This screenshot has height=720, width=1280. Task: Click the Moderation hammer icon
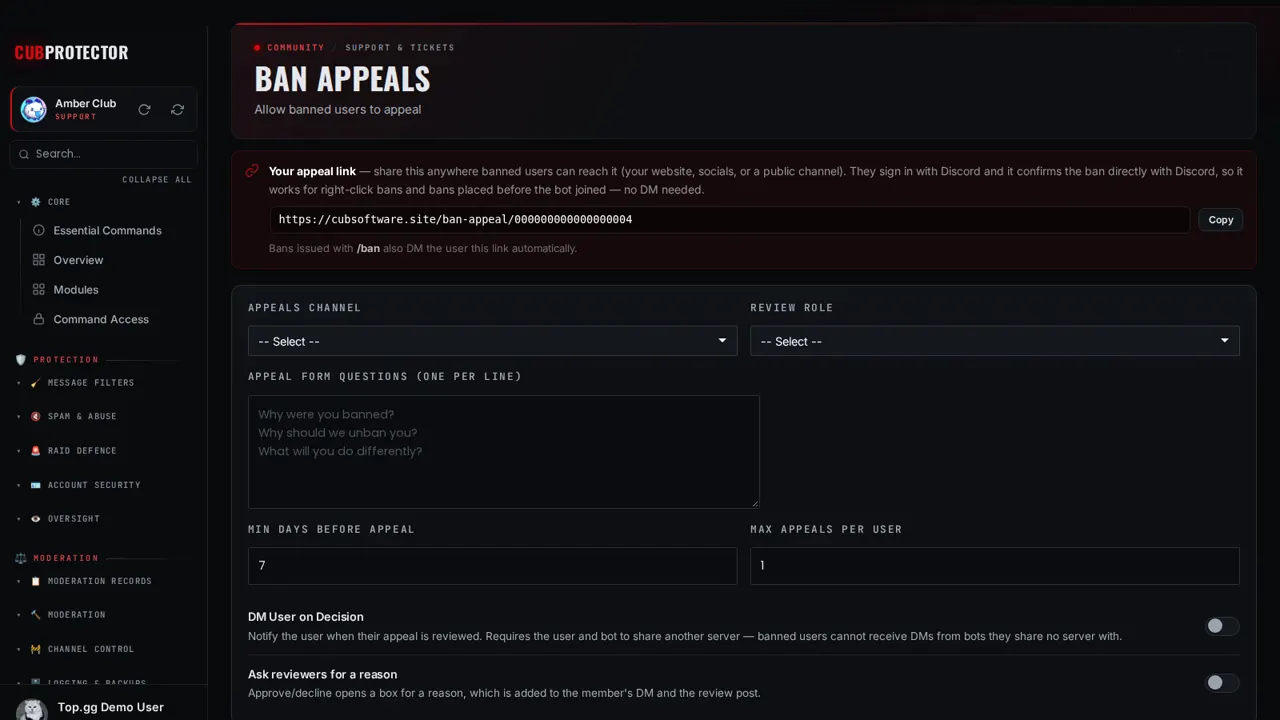pos(36,615)
